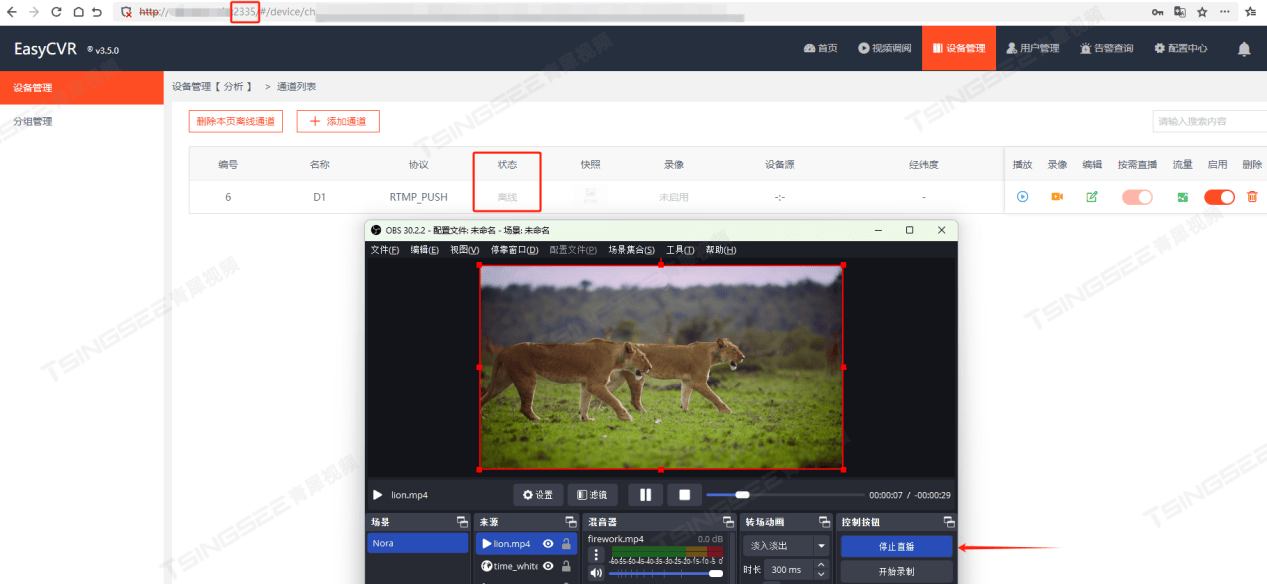
Task: Pause media playback in OBS
Action: [646, 494]
